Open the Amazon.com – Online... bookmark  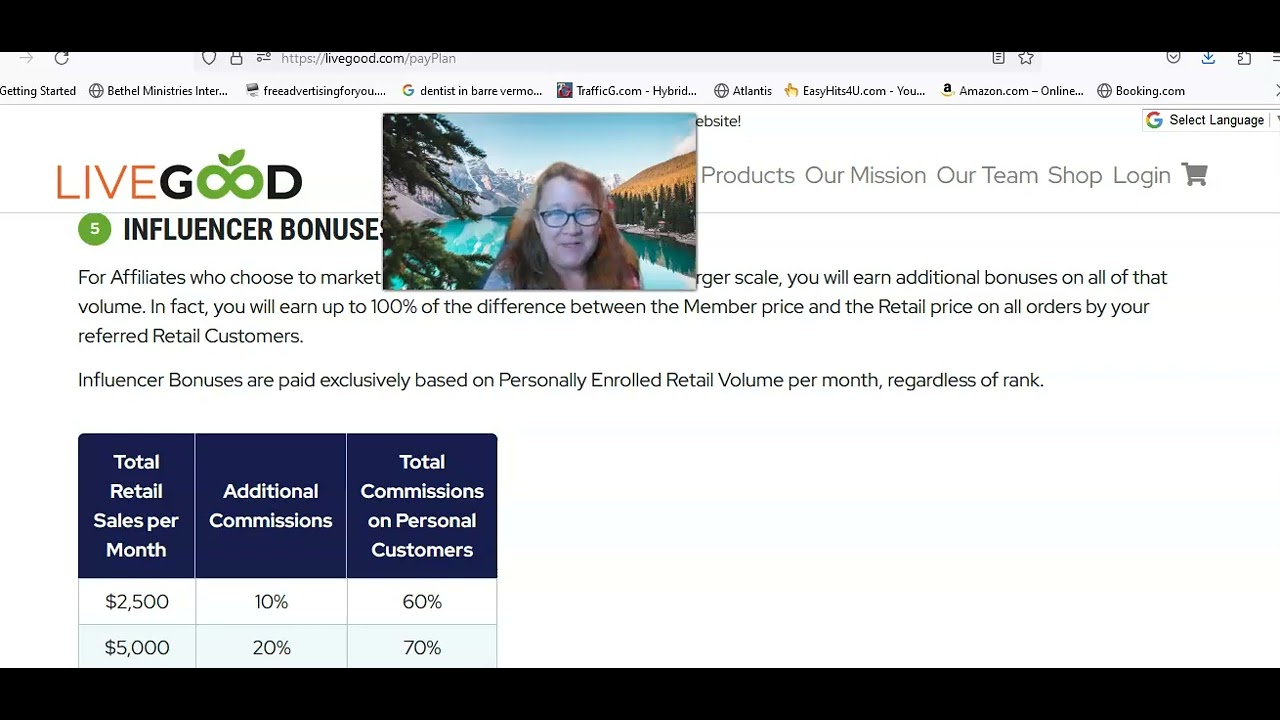pyautogui.click(x=1021, y=90)
